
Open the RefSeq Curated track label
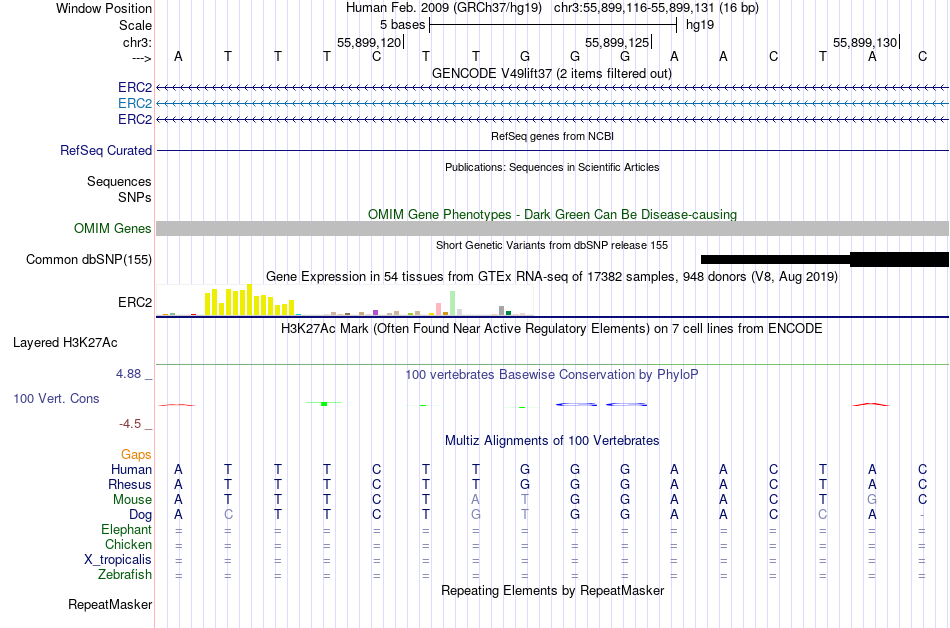click(106, 150)
